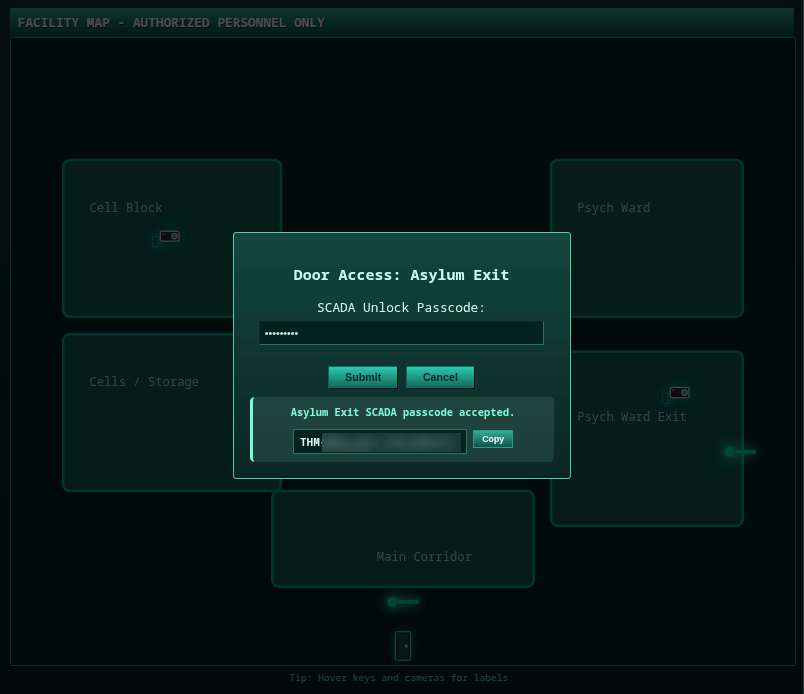Image resolution: width=804 pixels, height=694 pixels.
Task: Click the Psych Ward Exit label
Action: click(632, 417)
